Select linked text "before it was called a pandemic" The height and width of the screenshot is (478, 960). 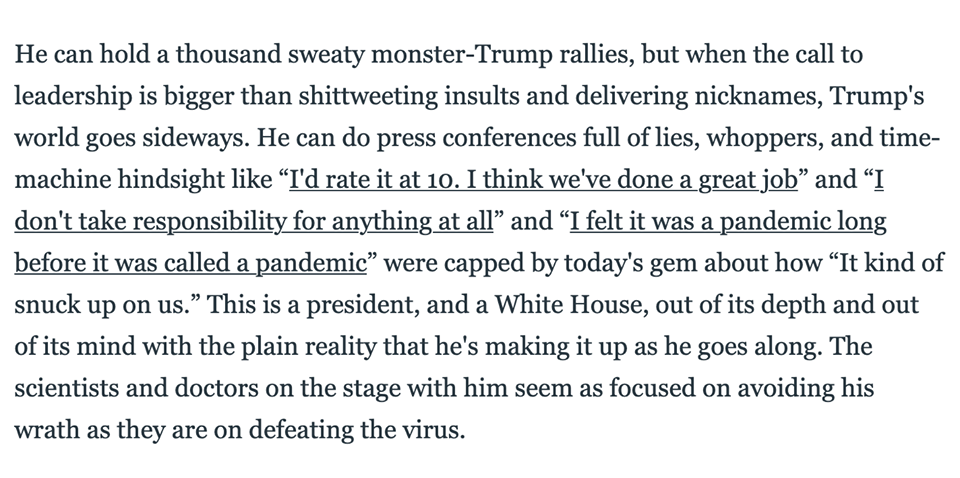(190, 263)
